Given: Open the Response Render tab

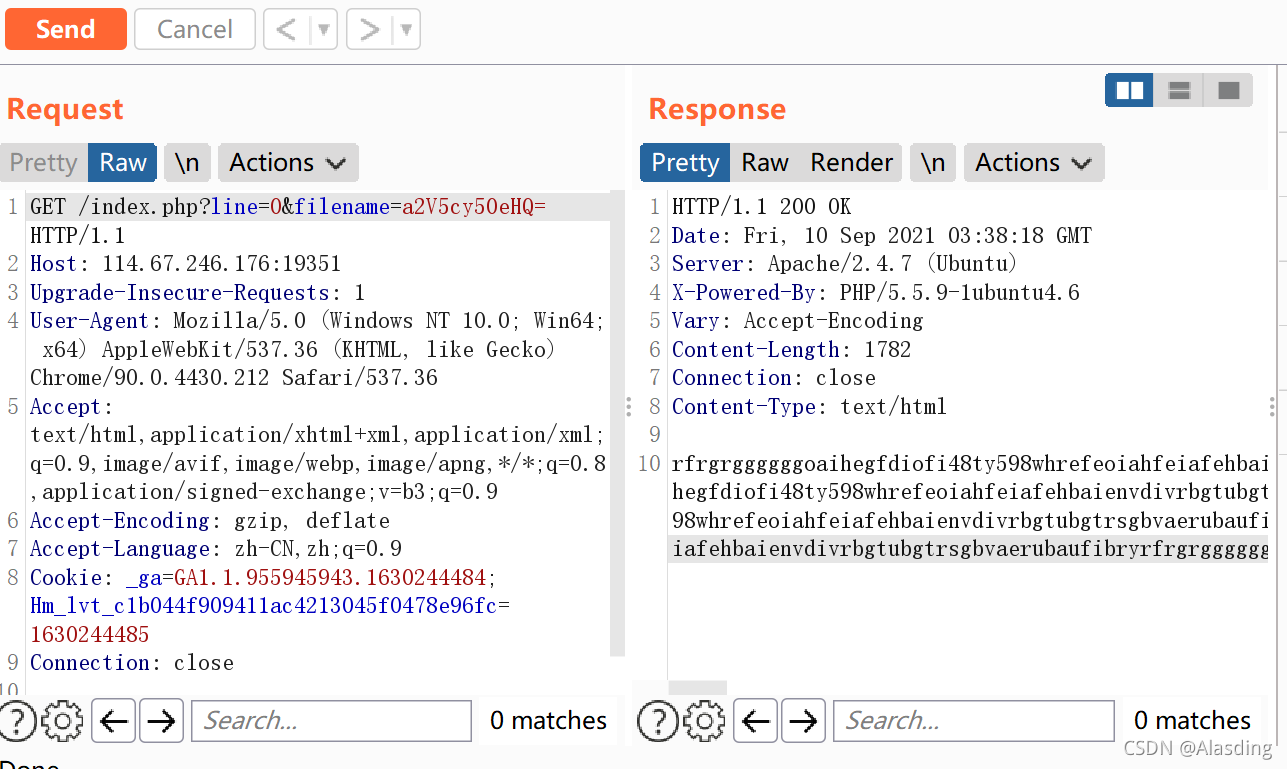Looking at the screenshot, I should point(851,162).
